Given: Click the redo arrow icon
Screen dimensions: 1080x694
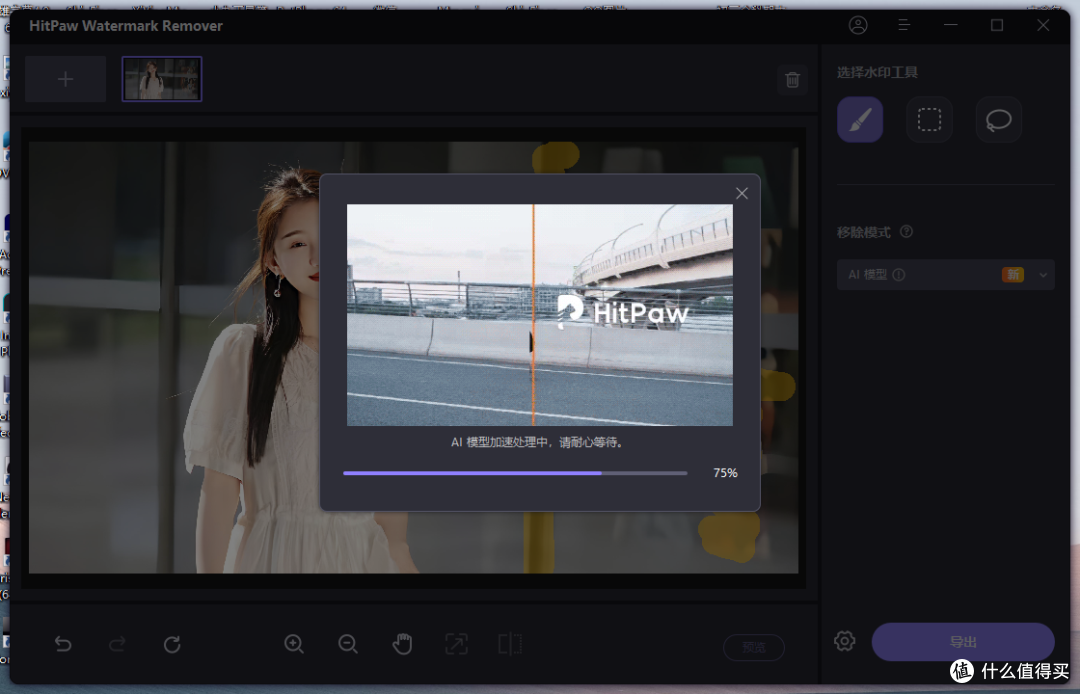Looking at the screenshot, I should (x=117, y=644).
